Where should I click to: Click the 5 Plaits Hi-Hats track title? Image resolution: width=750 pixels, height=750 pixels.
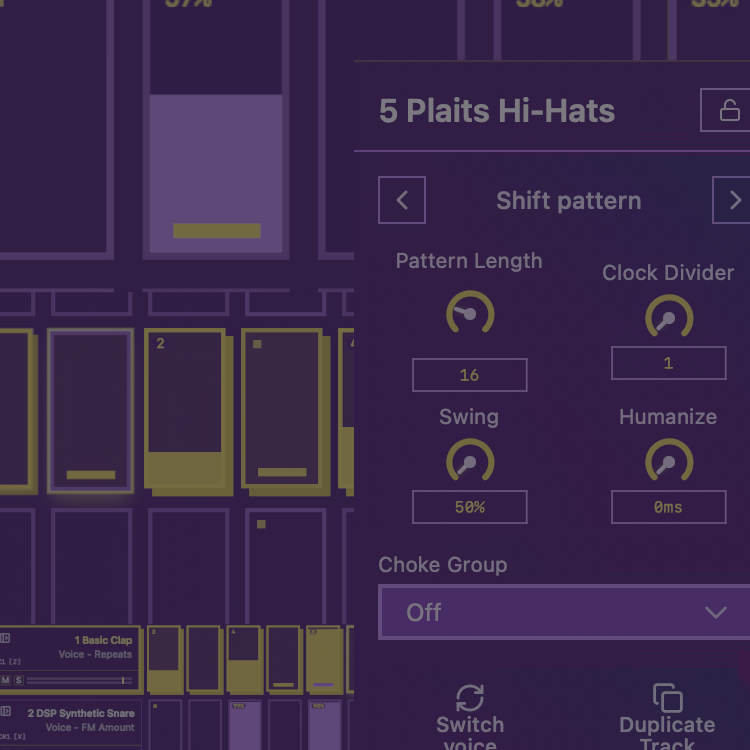click(x=496, y=110)
